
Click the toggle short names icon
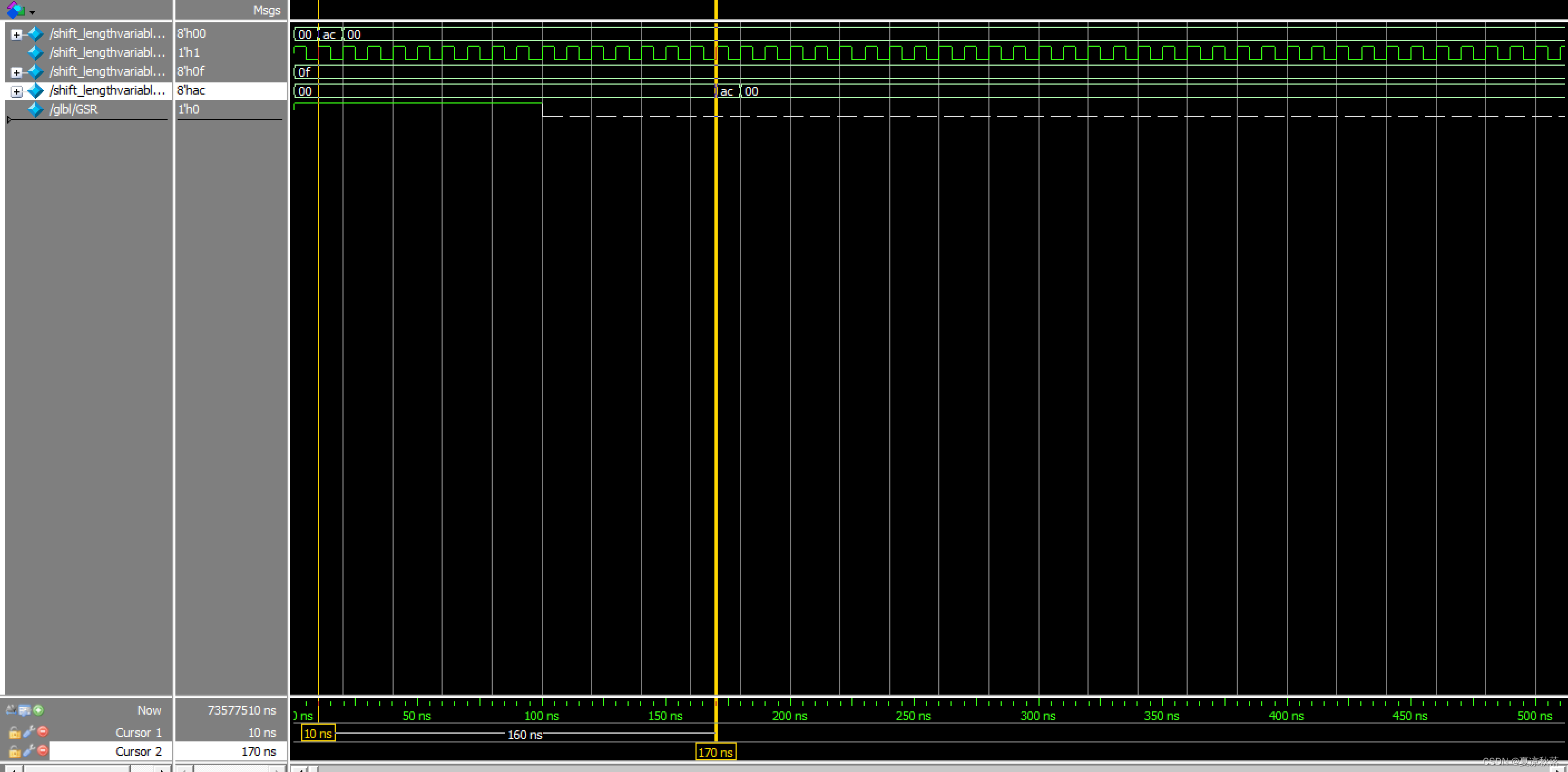(11, 710)
